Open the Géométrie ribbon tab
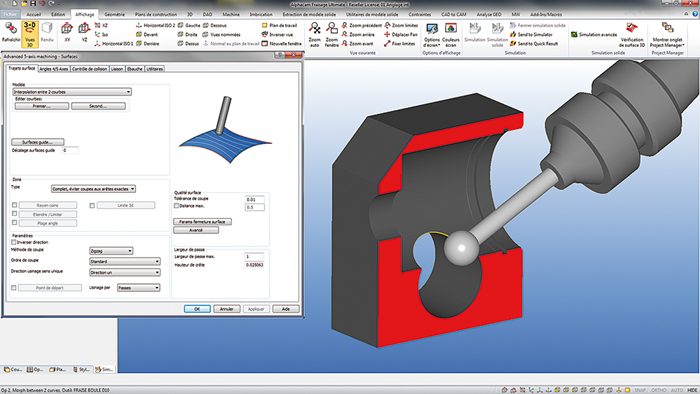 click(114, 14)
